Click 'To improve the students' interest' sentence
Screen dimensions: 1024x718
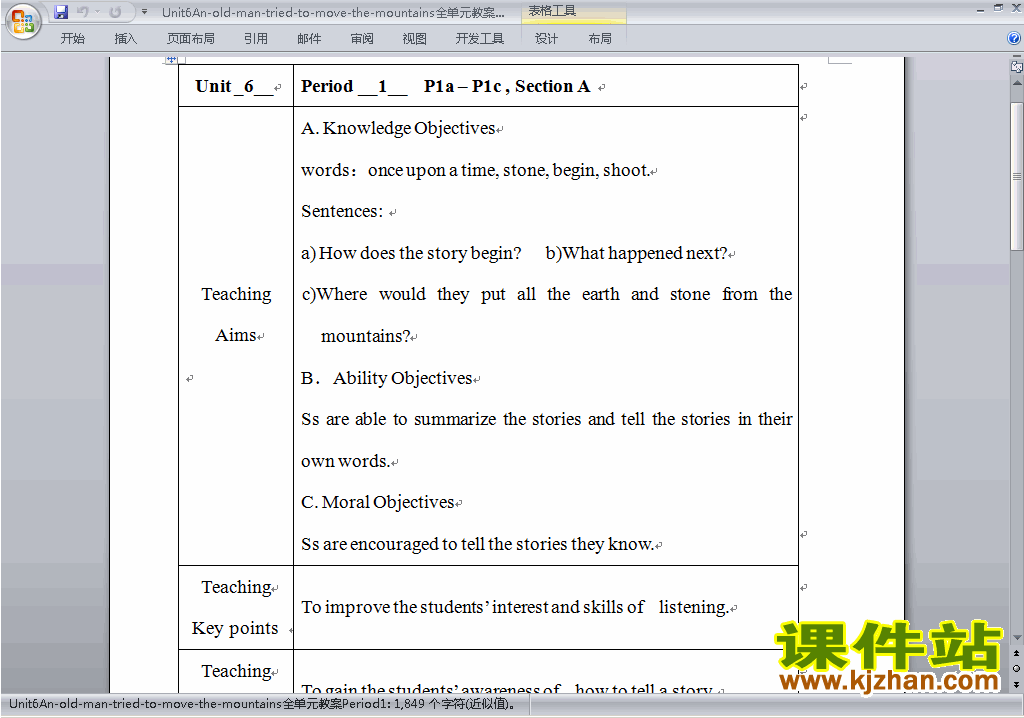(x=515, y=607)
